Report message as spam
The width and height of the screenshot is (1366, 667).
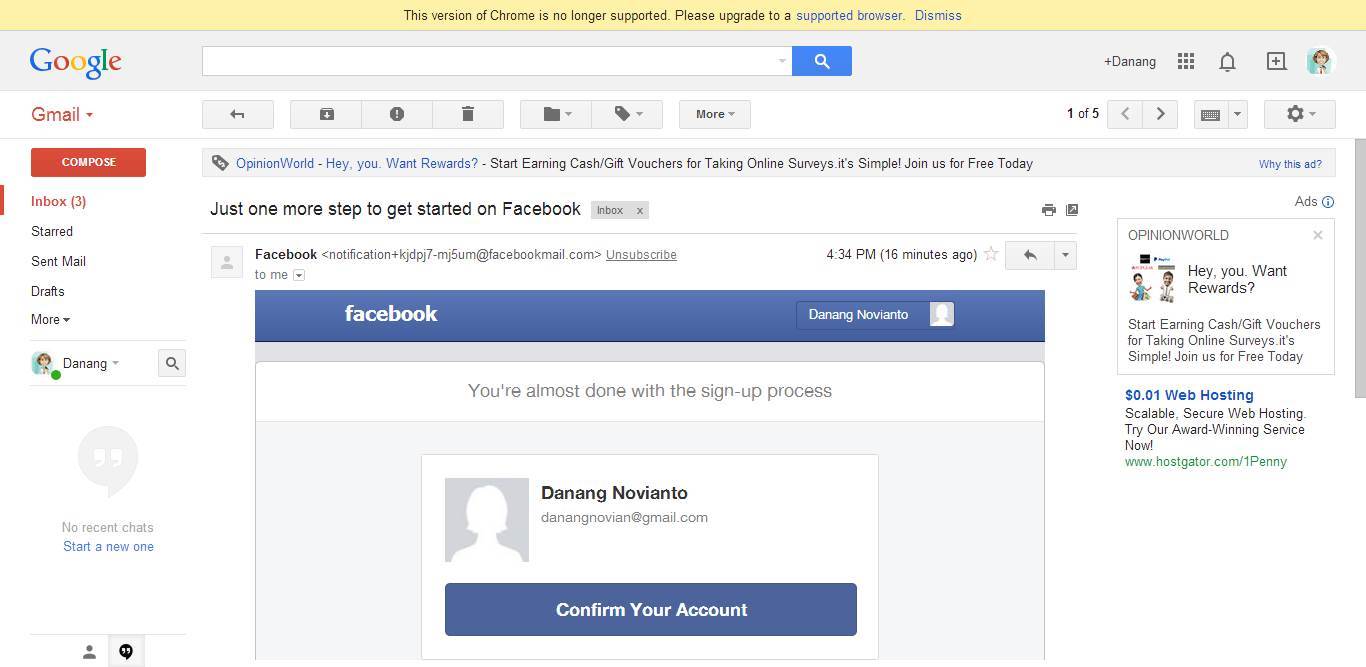point(397,114)
